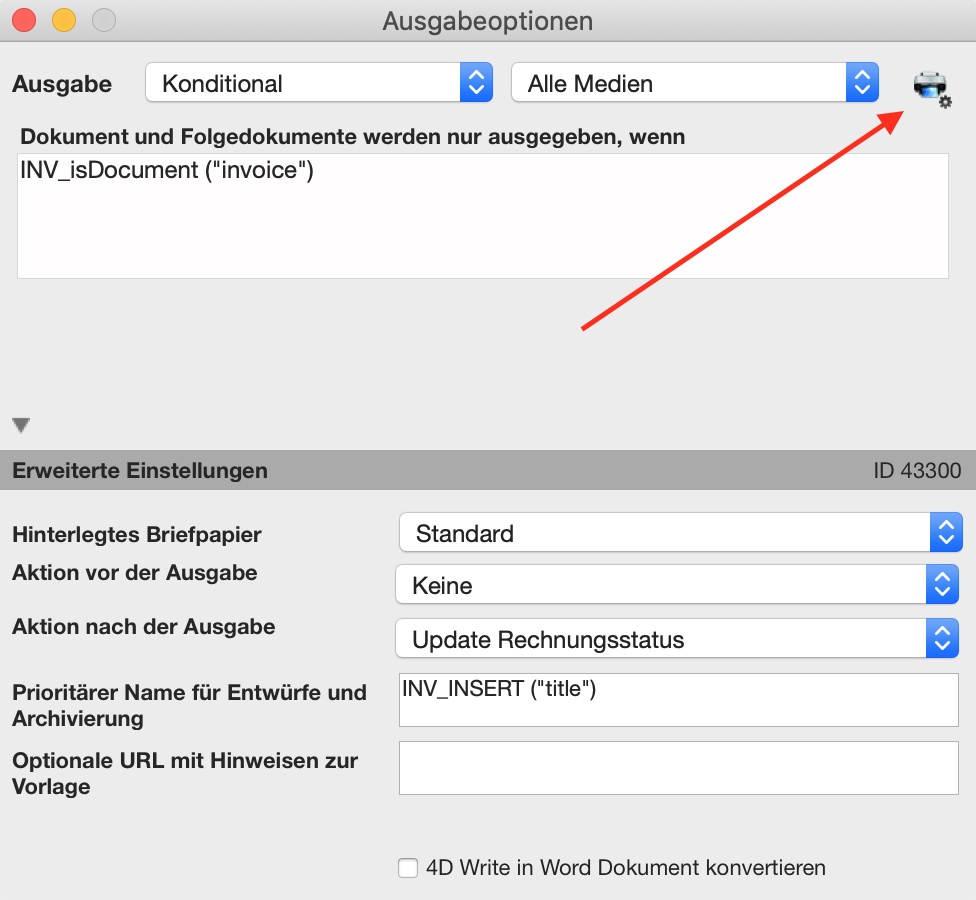Screen dimensions: 976x900
Task: Click the Aktion nach der Ausgabe label
Action: click(x=144, y=626)
